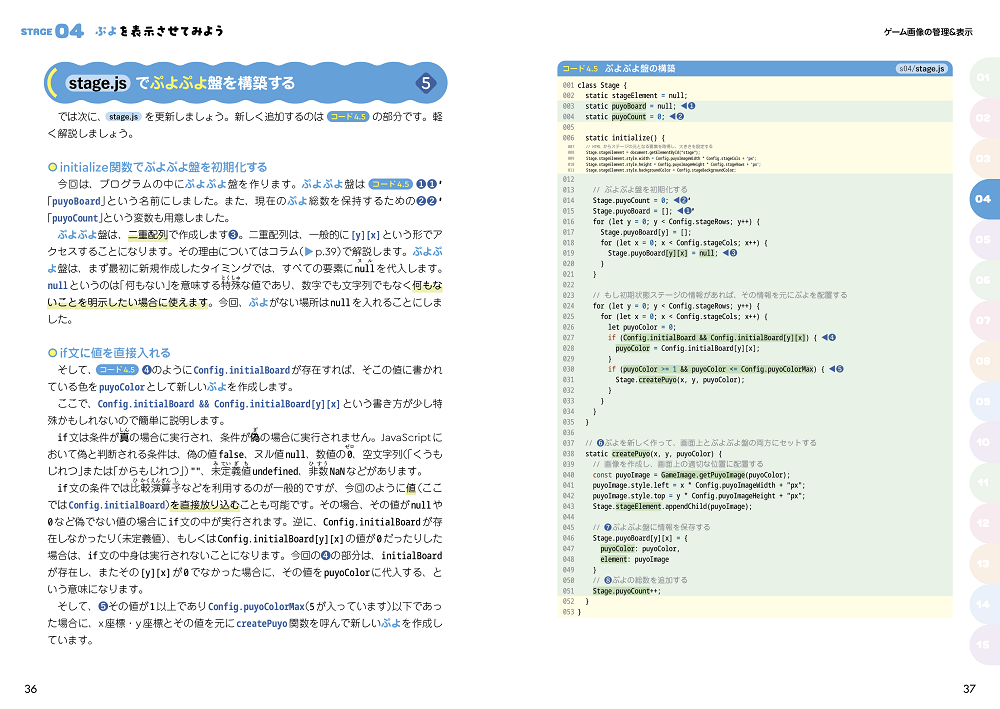Click page number 37 at the bottom right

968,688
